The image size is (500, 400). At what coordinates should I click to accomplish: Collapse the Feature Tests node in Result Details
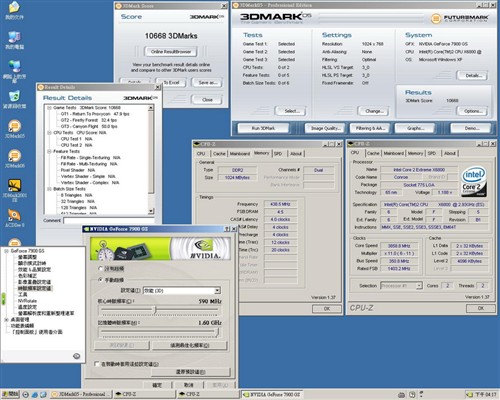[x=49, y=151]
